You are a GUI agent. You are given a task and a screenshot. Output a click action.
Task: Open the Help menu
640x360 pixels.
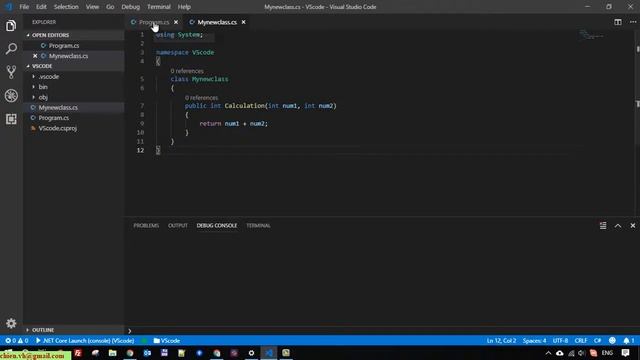(184, 7)
